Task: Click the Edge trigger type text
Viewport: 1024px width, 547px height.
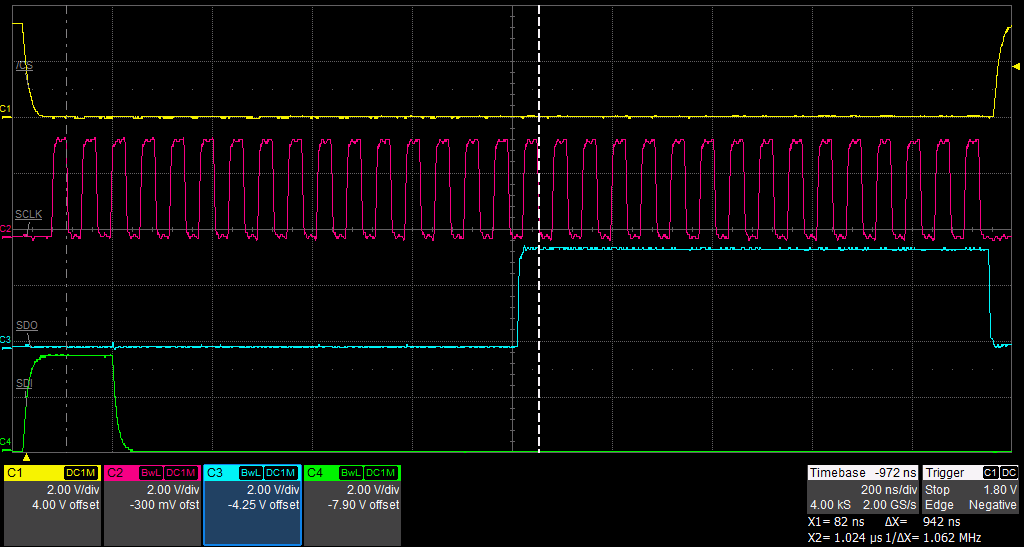Action: pyautogui.click(x=939, y=505)
